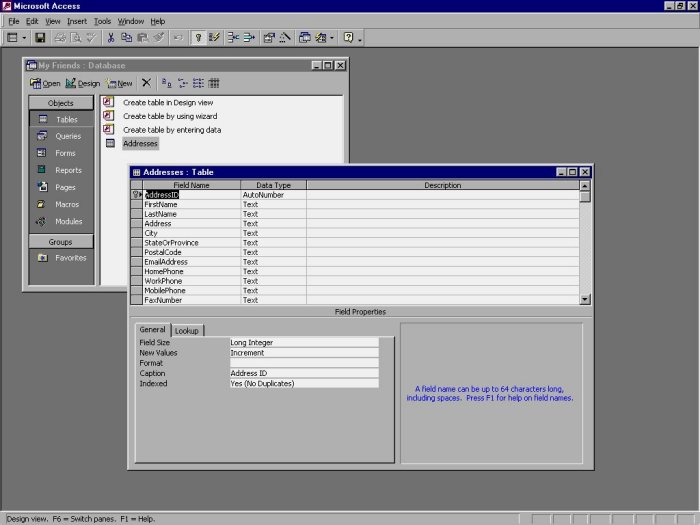The width and height of the screenshot is (700, 525).
Task: Click the Design button in database window
Action: (x=85, y=83)
